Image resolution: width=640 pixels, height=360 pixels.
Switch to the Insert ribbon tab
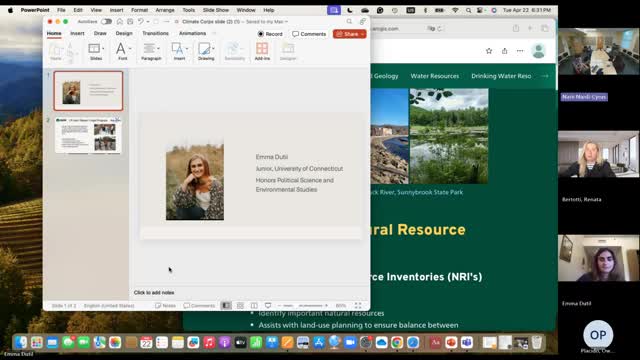[77, 33]
